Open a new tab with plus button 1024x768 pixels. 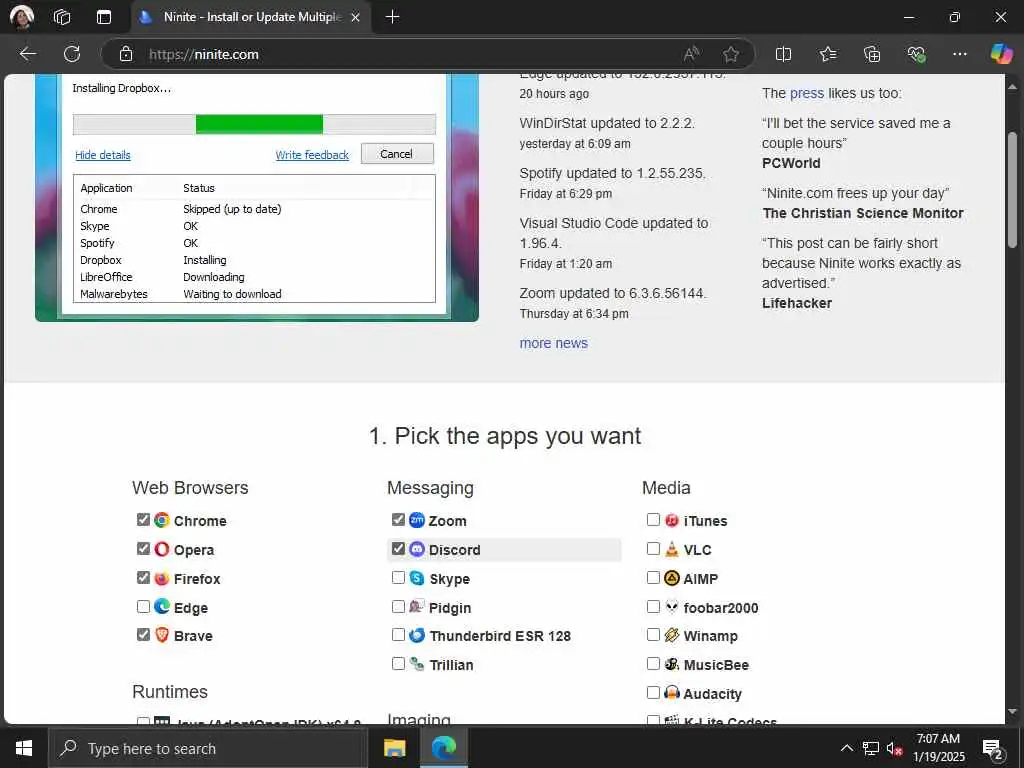point(392,17)
